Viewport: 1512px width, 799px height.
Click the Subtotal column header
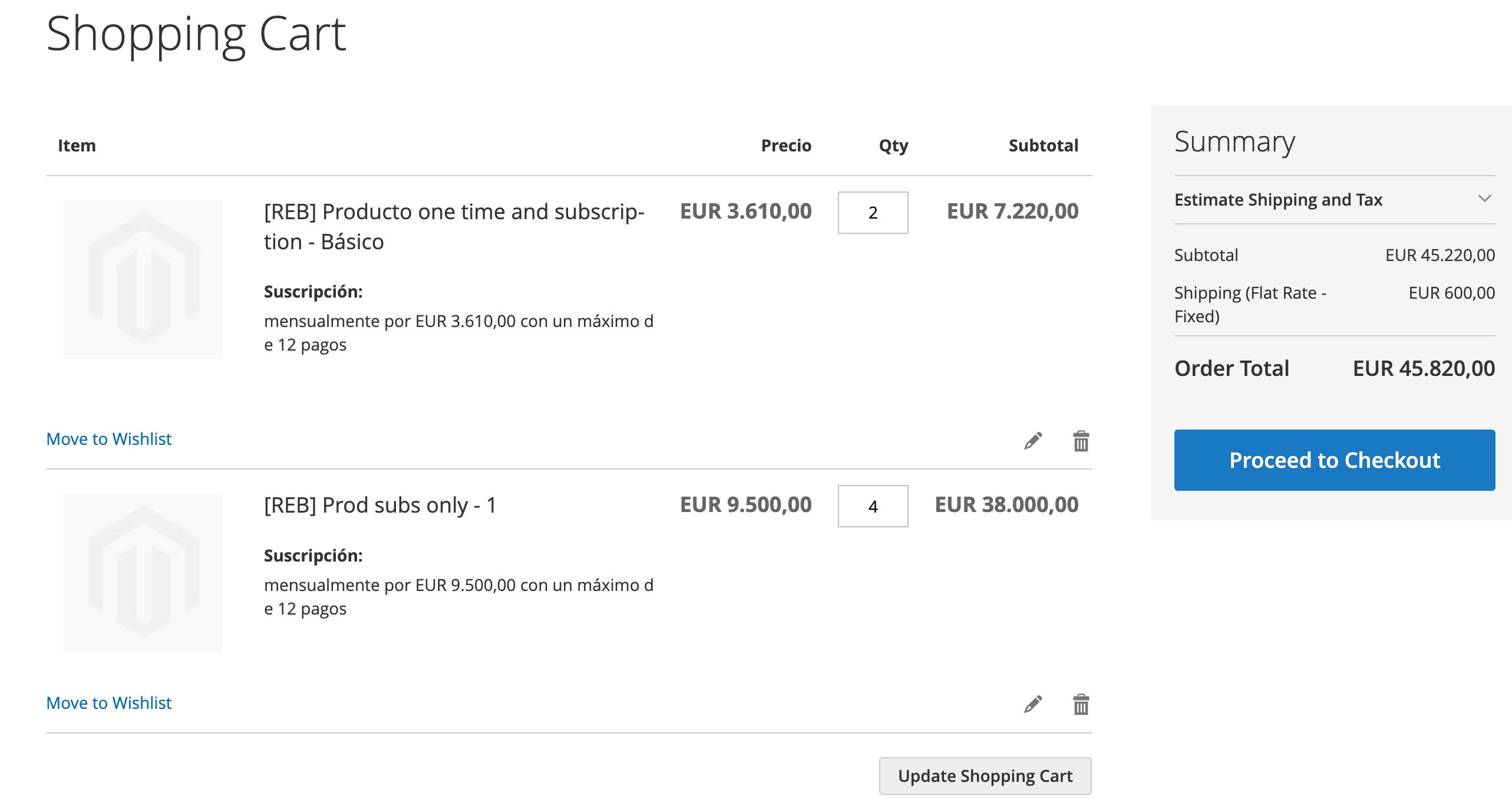click(x=1043, y=146)
